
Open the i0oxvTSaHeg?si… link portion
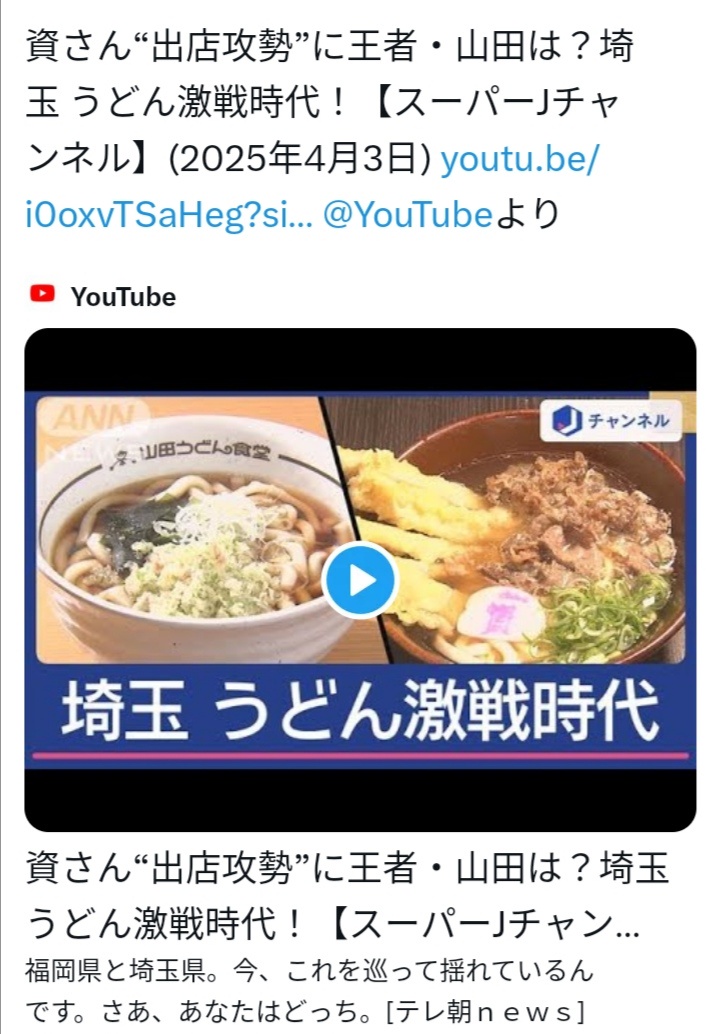(x=169, y=215)
